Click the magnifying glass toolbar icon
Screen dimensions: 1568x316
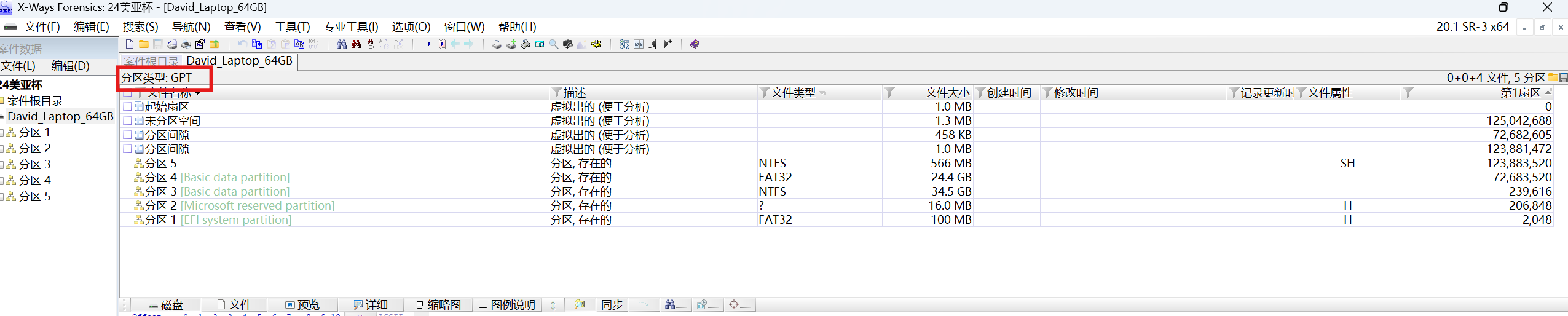554,44
